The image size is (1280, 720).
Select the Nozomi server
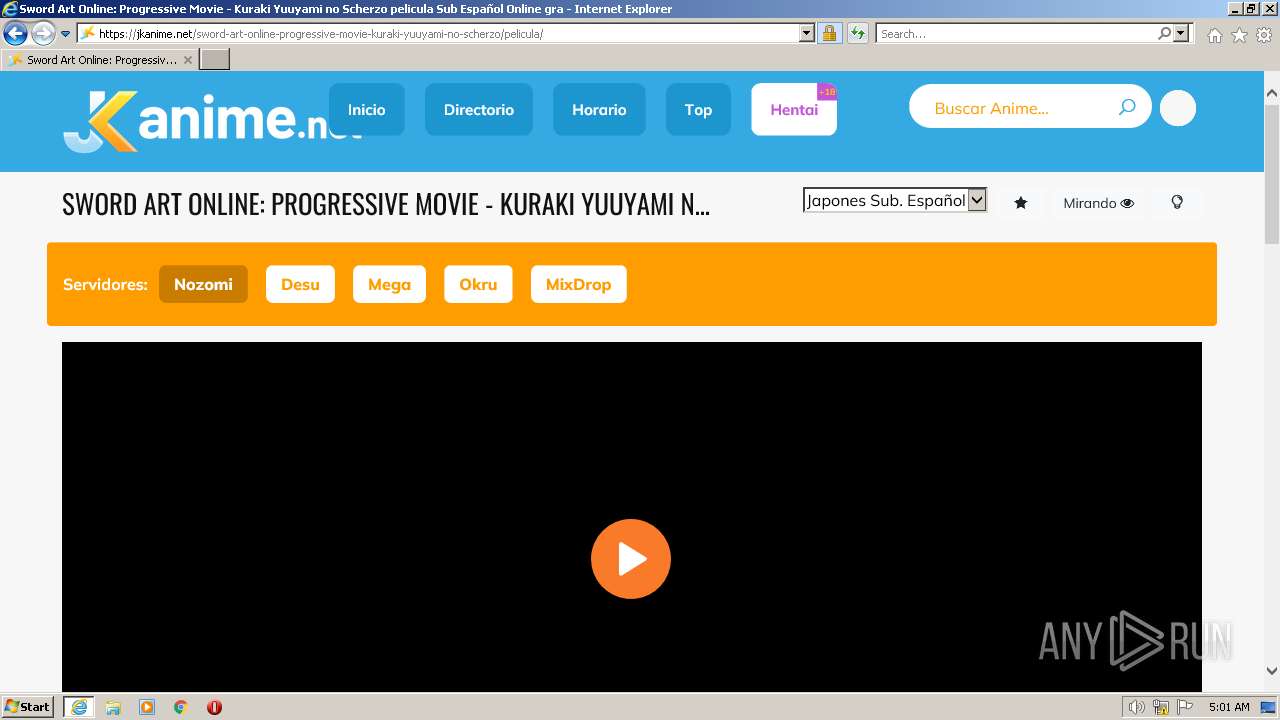point(203,284)
